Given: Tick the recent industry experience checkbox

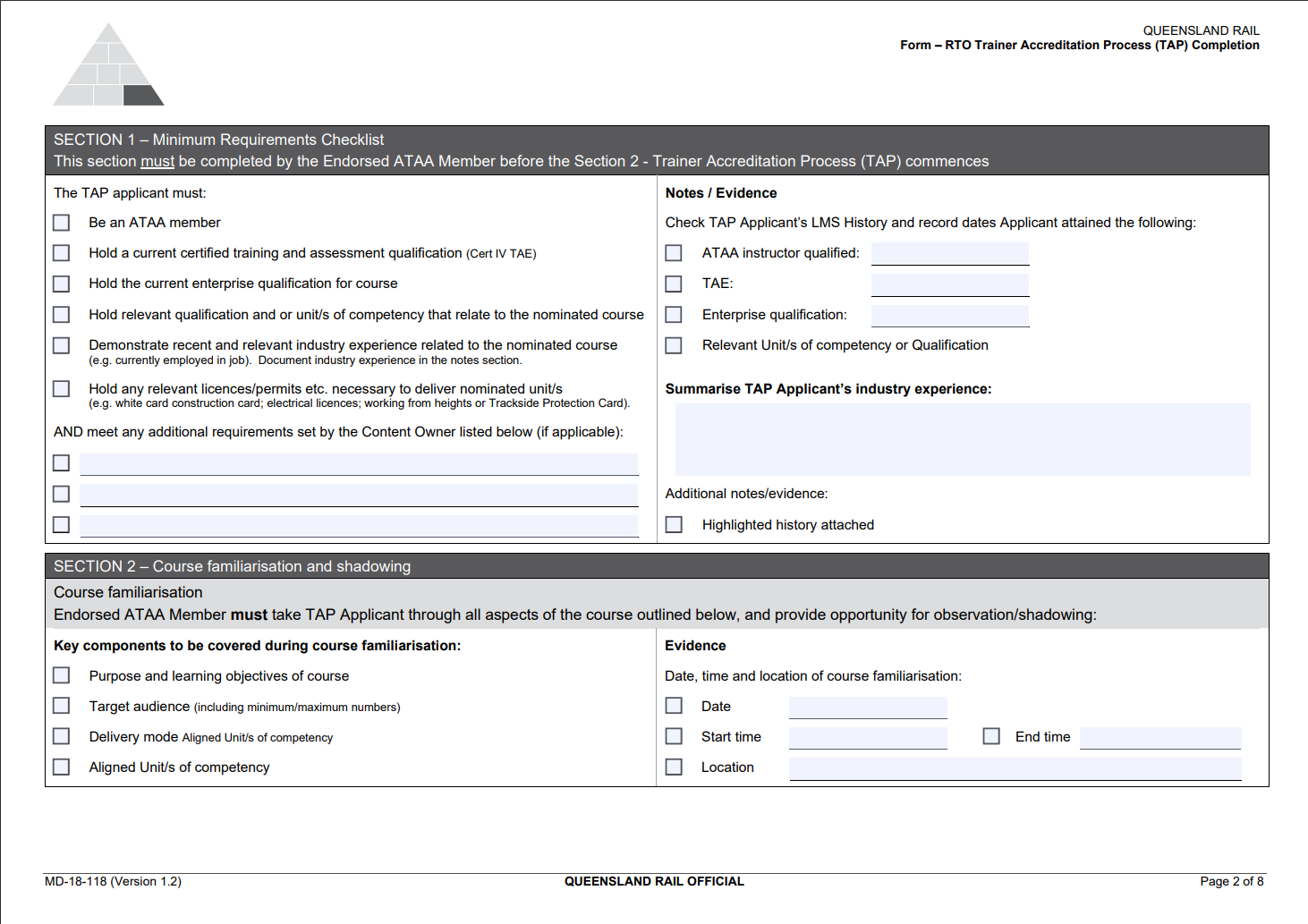Looking at the screenshot, I should pyautogui.click(x=61, y=345).
